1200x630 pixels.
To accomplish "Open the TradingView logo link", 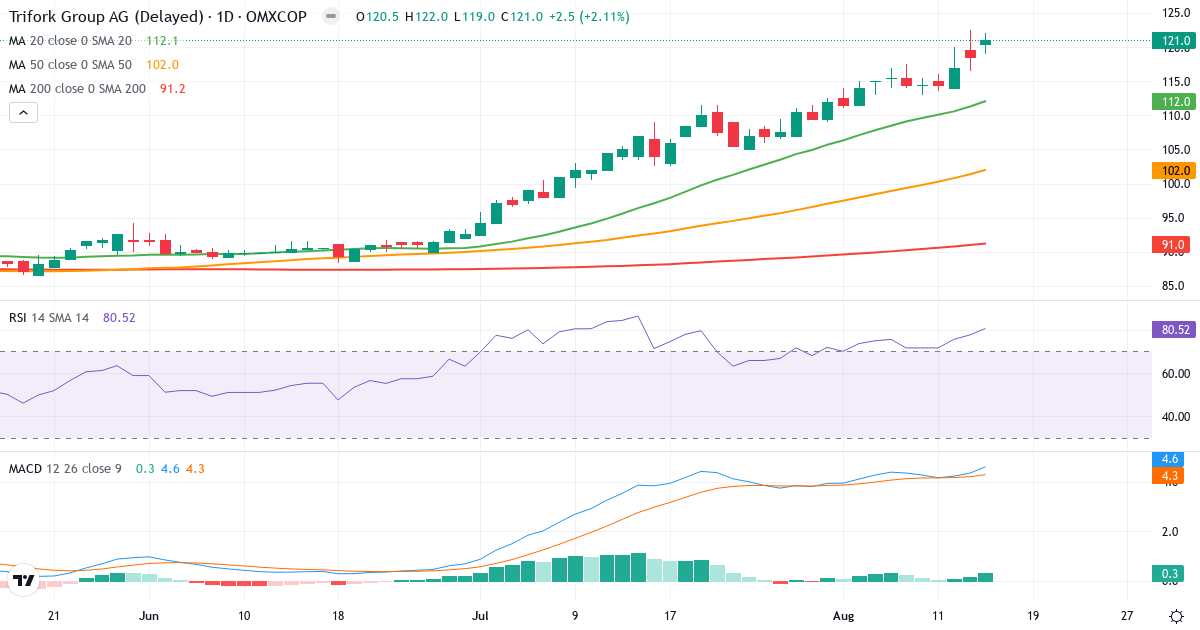I will (24, 580).
